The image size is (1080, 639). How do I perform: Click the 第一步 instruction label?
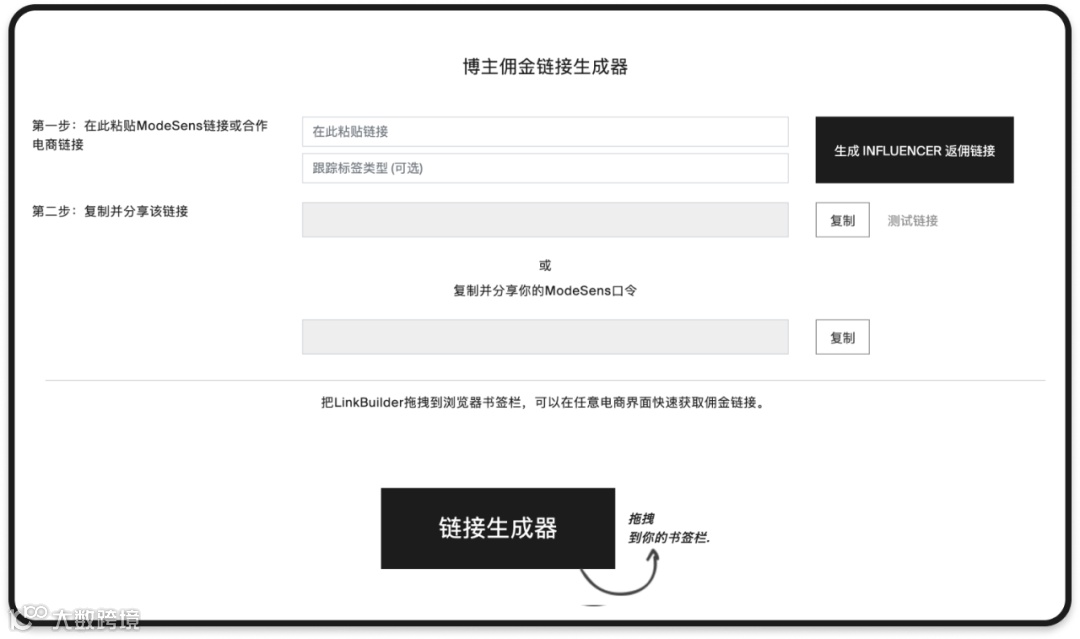coord(149,135)
